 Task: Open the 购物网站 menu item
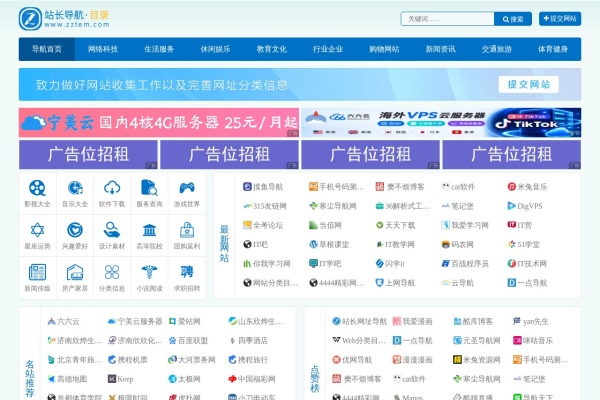(384, 49)
